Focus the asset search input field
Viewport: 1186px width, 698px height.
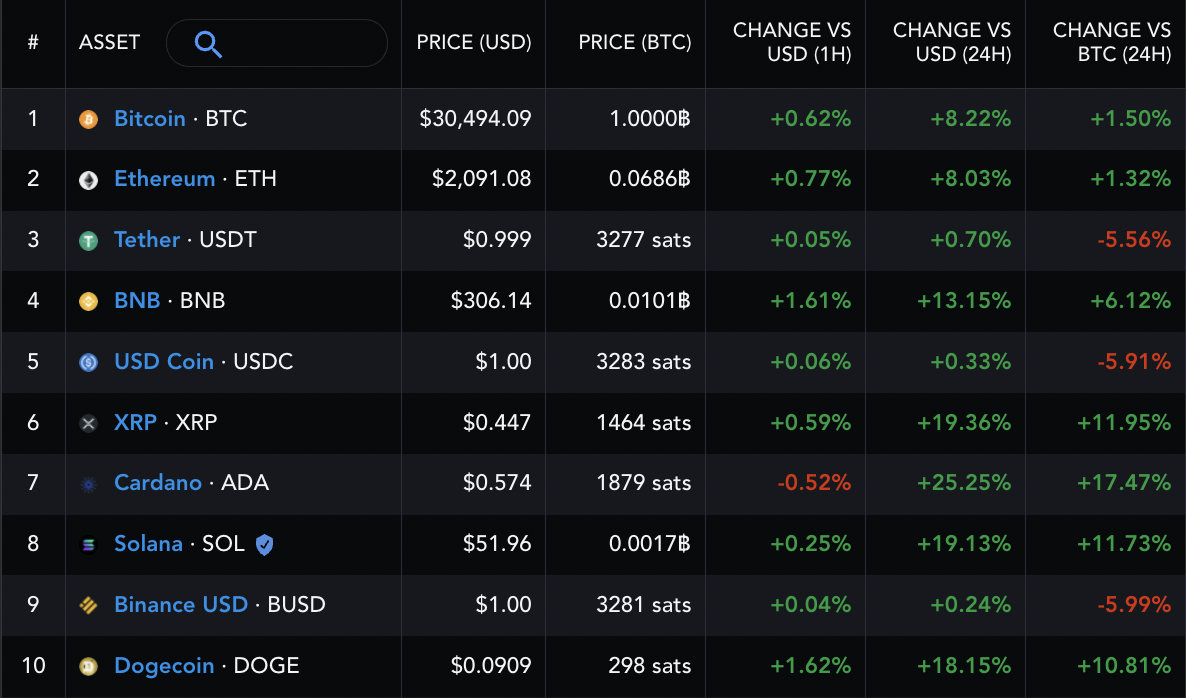coord(300,44)
